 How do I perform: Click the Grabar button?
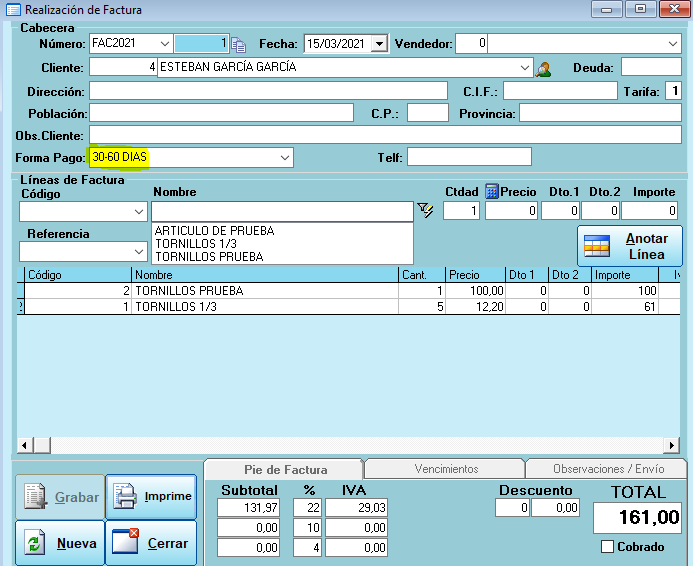pyautogui.click(x=60, y=497)
